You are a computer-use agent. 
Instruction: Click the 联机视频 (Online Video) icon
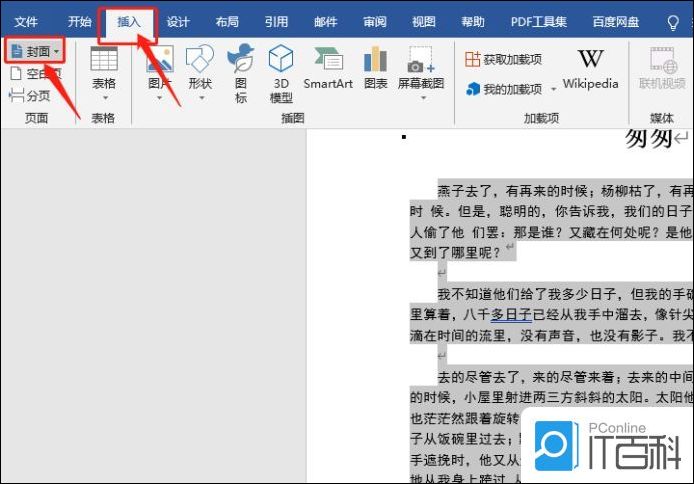pos(663,59)
